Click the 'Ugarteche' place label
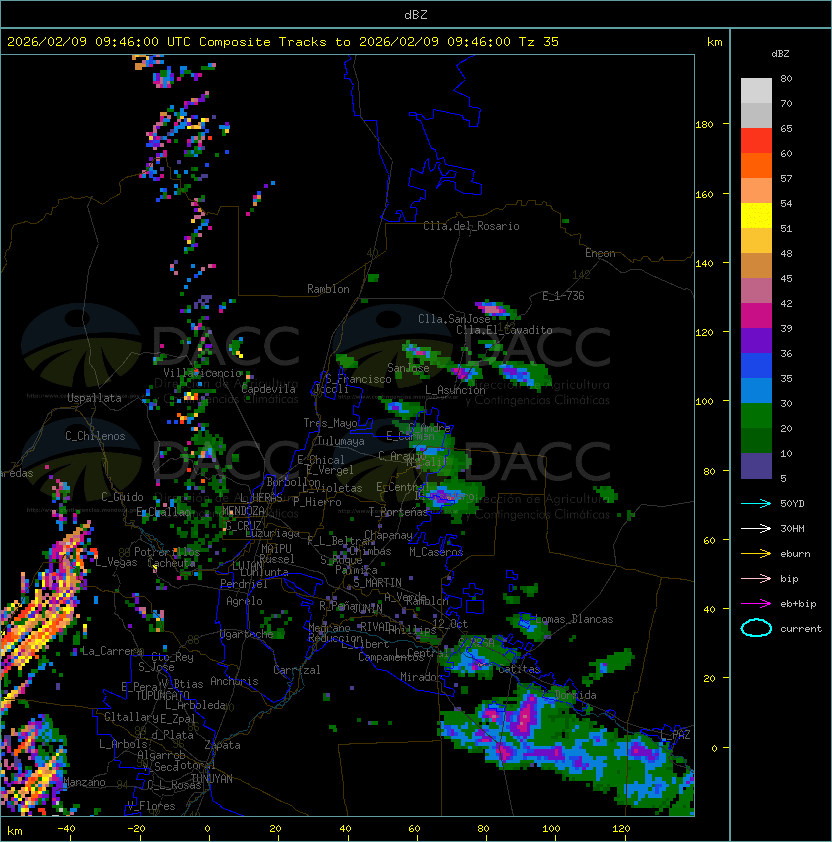This screenshot has width=832, height=842. point(246,634)
